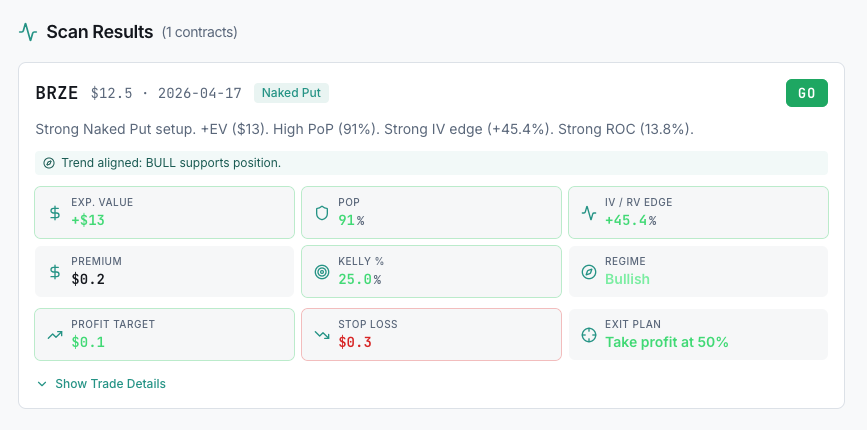
Task: Click the compass icon in Trend aligned banner
Action: tap(49, 163)
